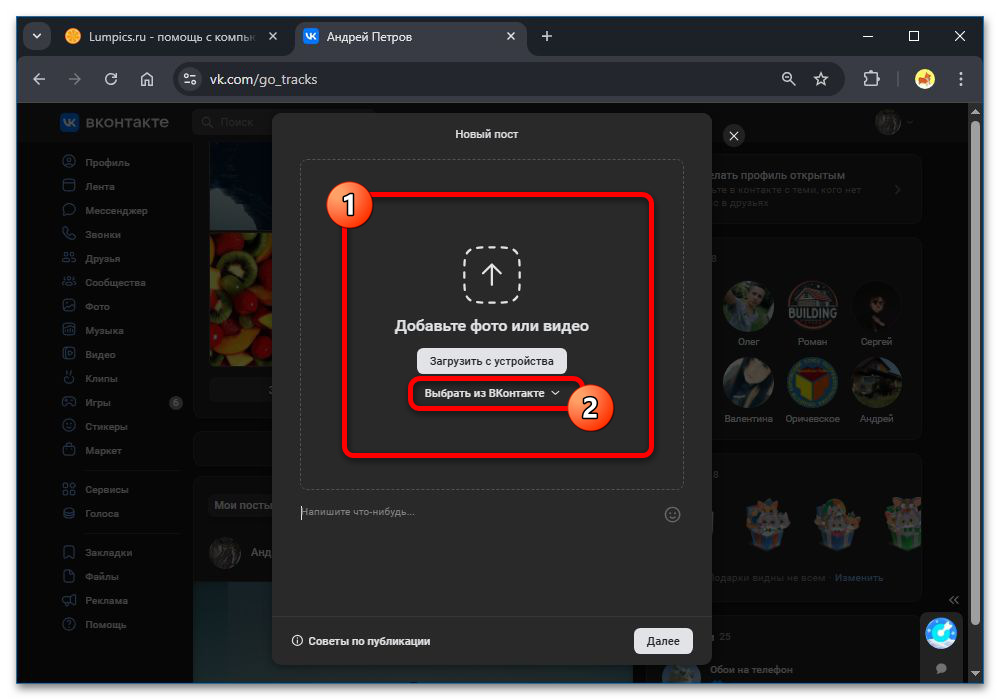Click the Голоса coins icon
The image size is (1000, 700).
(x=69, y=513)
